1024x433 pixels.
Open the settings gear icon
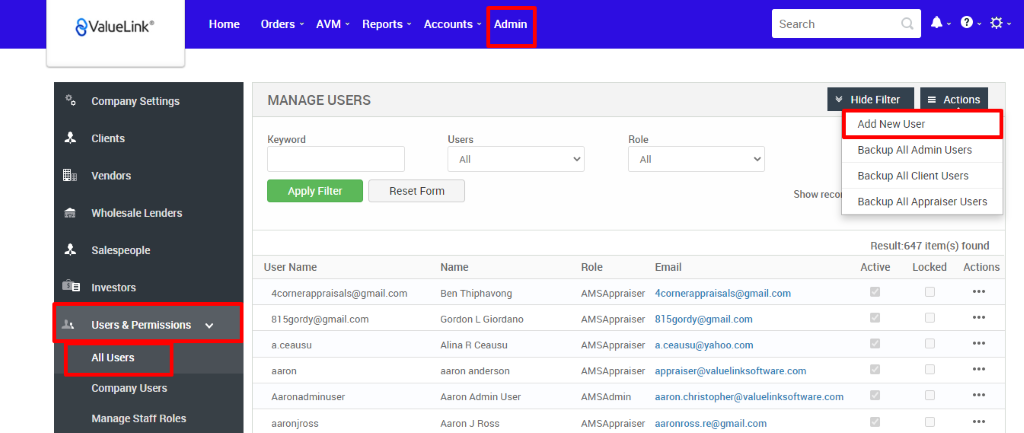click(995, 23)
